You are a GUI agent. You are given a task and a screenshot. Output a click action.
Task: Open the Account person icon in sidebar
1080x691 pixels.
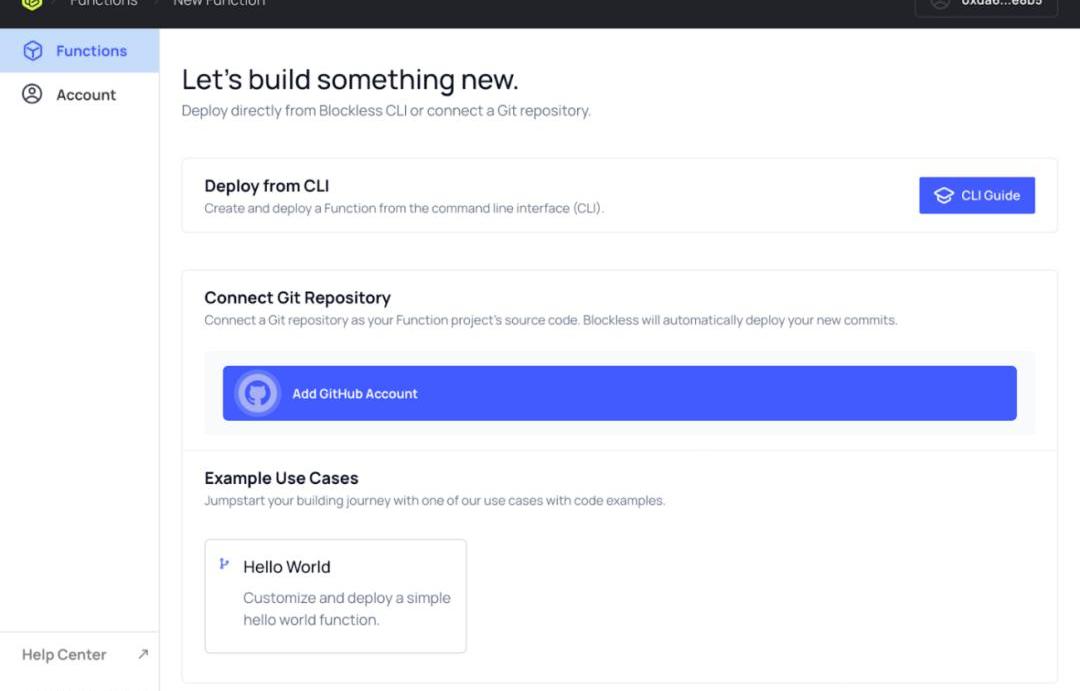(32, 94)
